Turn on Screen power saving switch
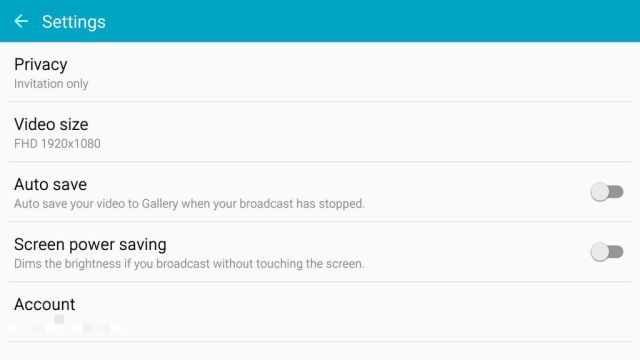 pyautogui.click(x=607, y=252)
